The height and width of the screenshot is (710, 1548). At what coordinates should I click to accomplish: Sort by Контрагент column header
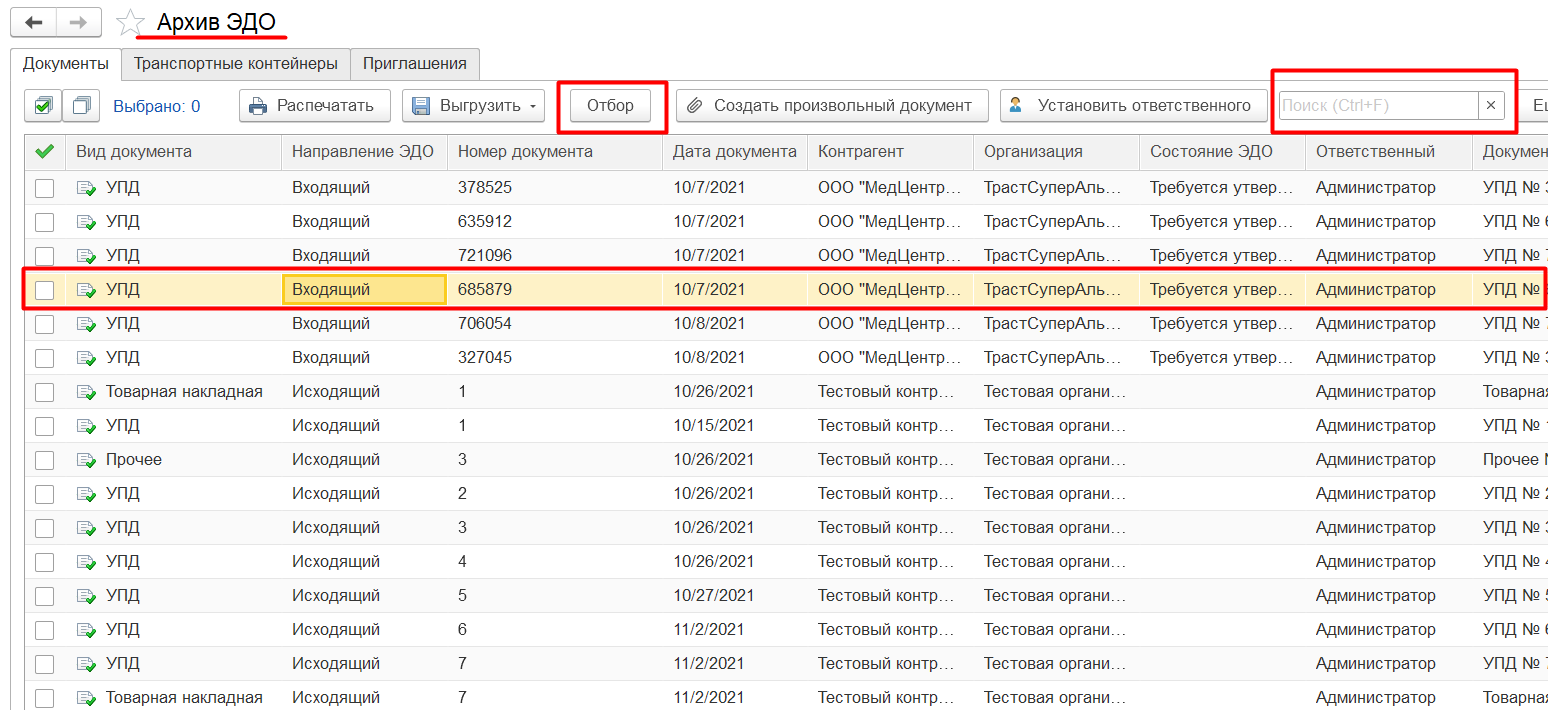pos(891,152)
